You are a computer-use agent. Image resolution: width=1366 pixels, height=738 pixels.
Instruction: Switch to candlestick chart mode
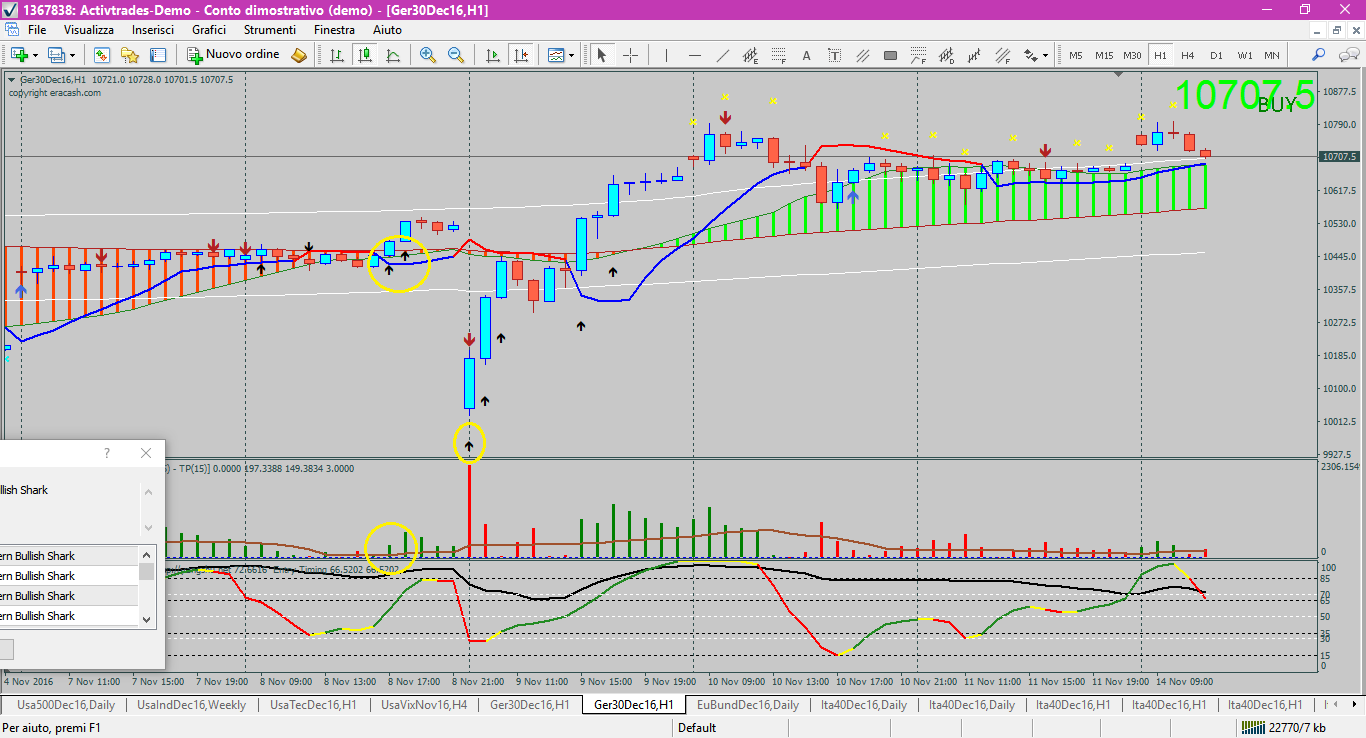click(365, 55)
